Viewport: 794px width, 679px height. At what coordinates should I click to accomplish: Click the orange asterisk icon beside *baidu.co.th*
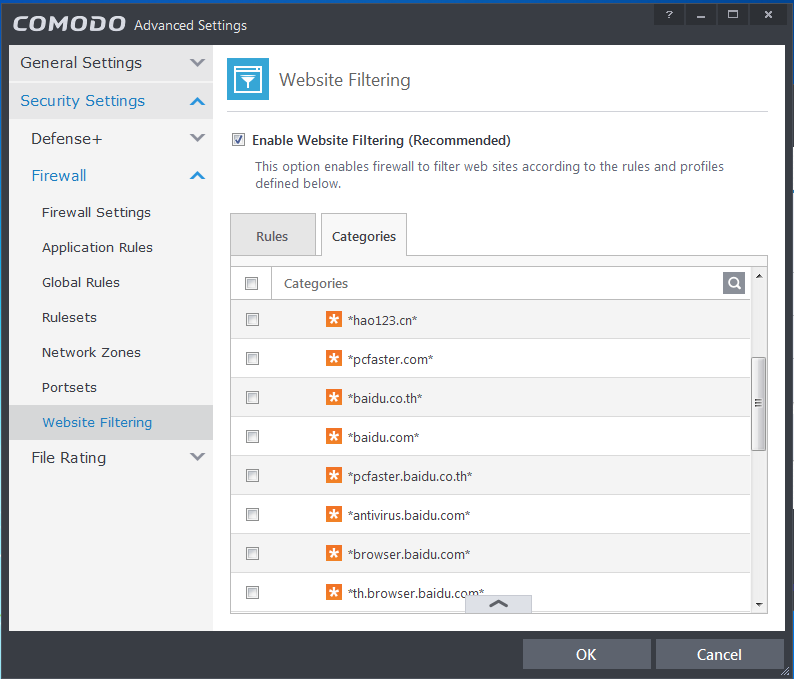click(x=334, y=397)
